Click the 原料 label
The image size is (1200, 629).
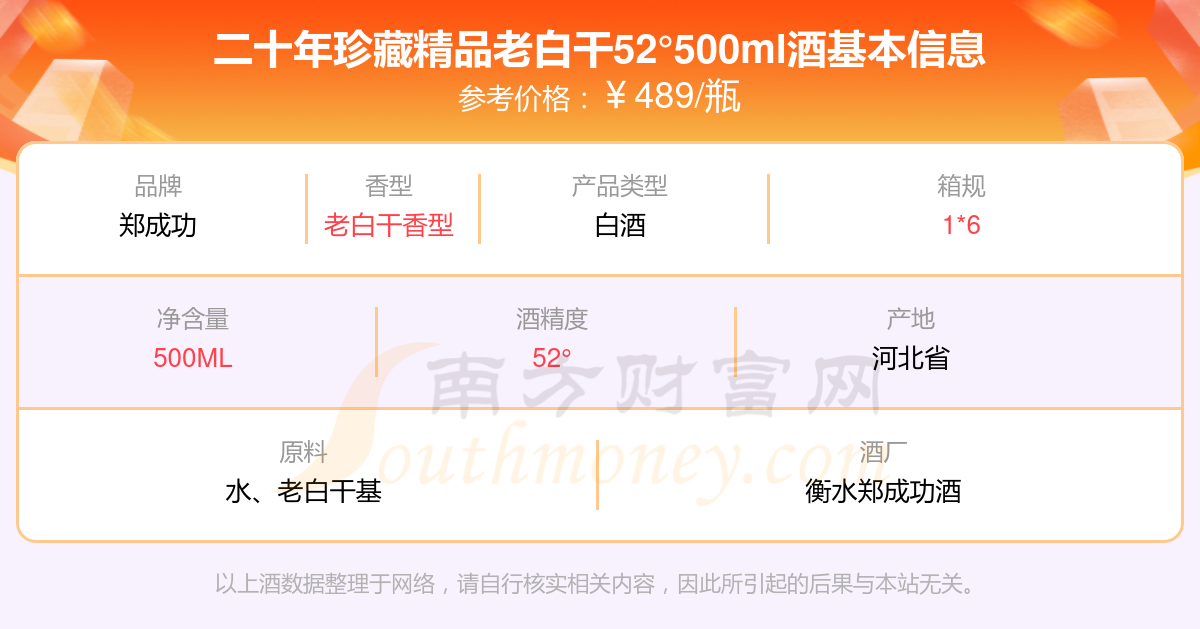(304, 452)
